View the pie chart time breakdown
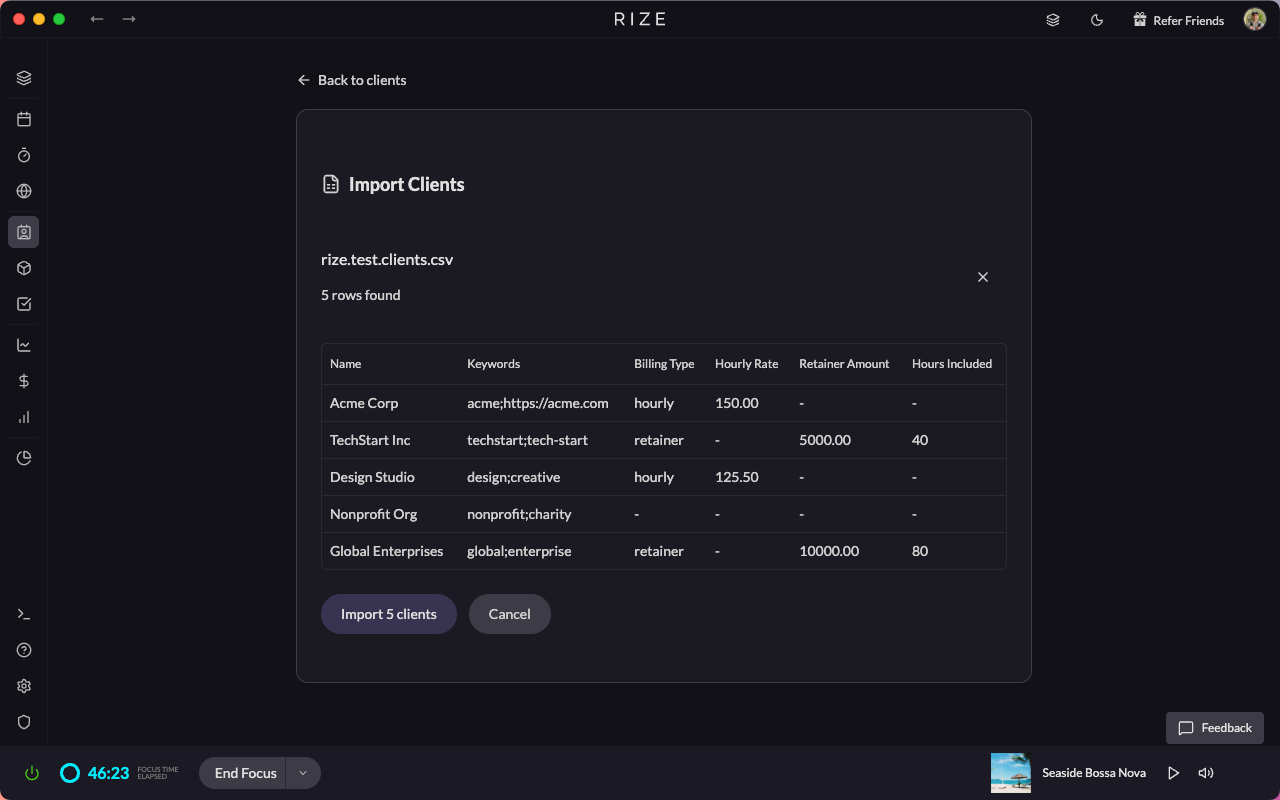The width and height of the screenshot is (1280, 800). click(24, 457)
